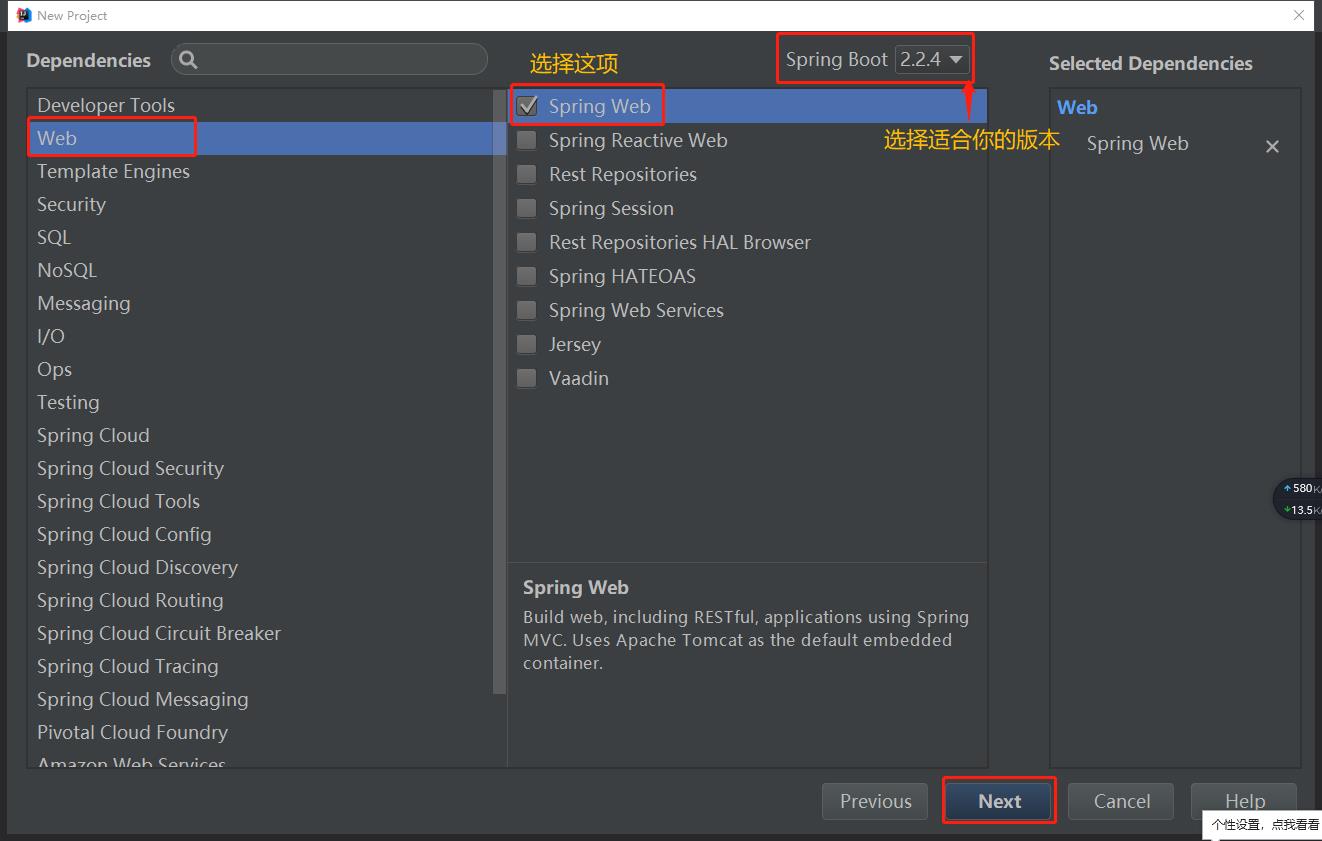Select Developer Tools category

point(261,105)
